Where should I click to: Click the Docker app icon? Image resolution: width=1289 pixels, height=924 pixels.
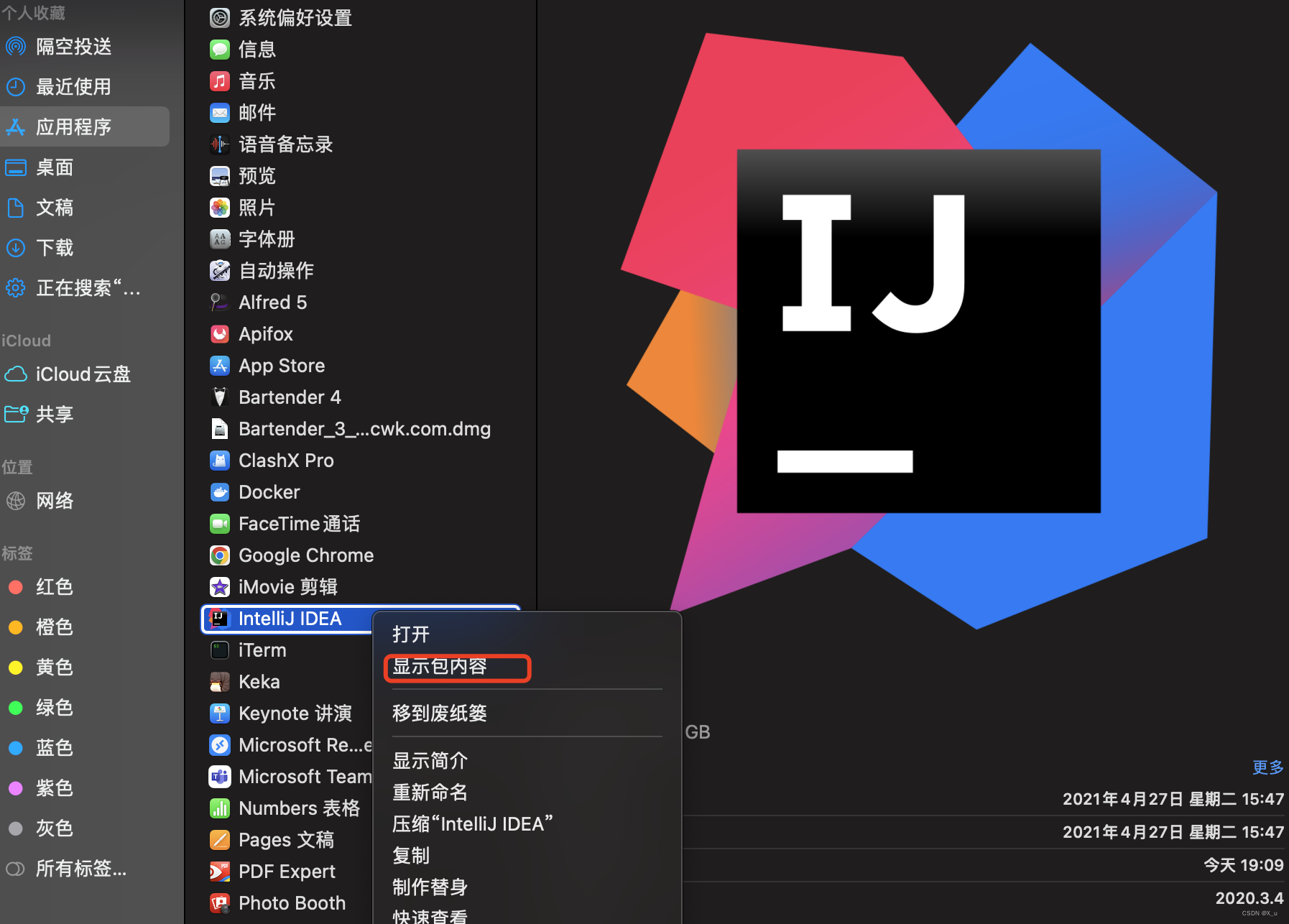[220, 492]
